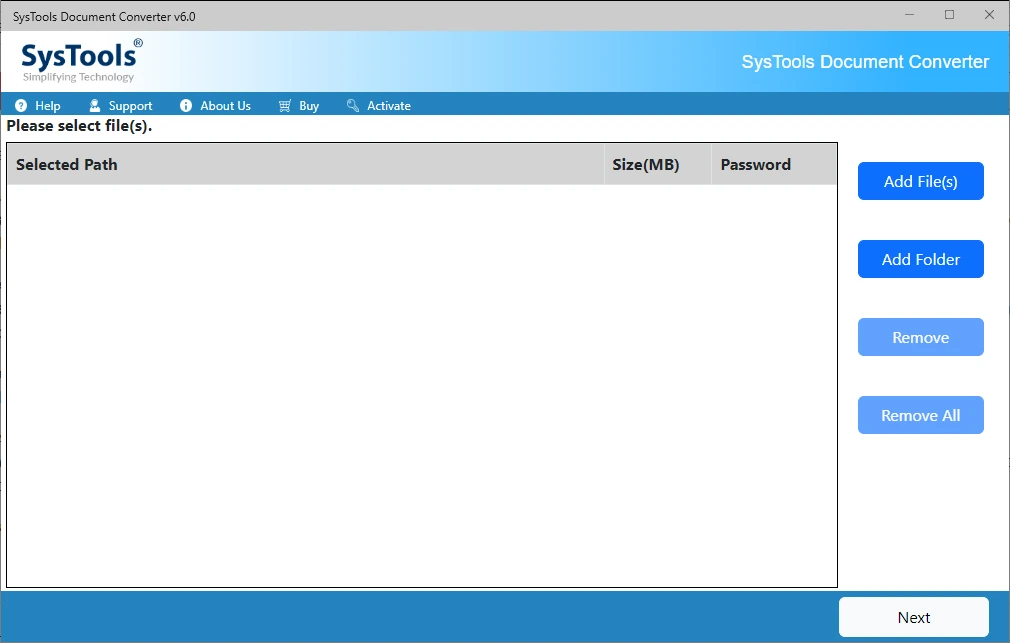Image resolution: width=1010 pixels, height=643 pixels.
Task: Click the Remove All button
Action: (x=920, y=415)
